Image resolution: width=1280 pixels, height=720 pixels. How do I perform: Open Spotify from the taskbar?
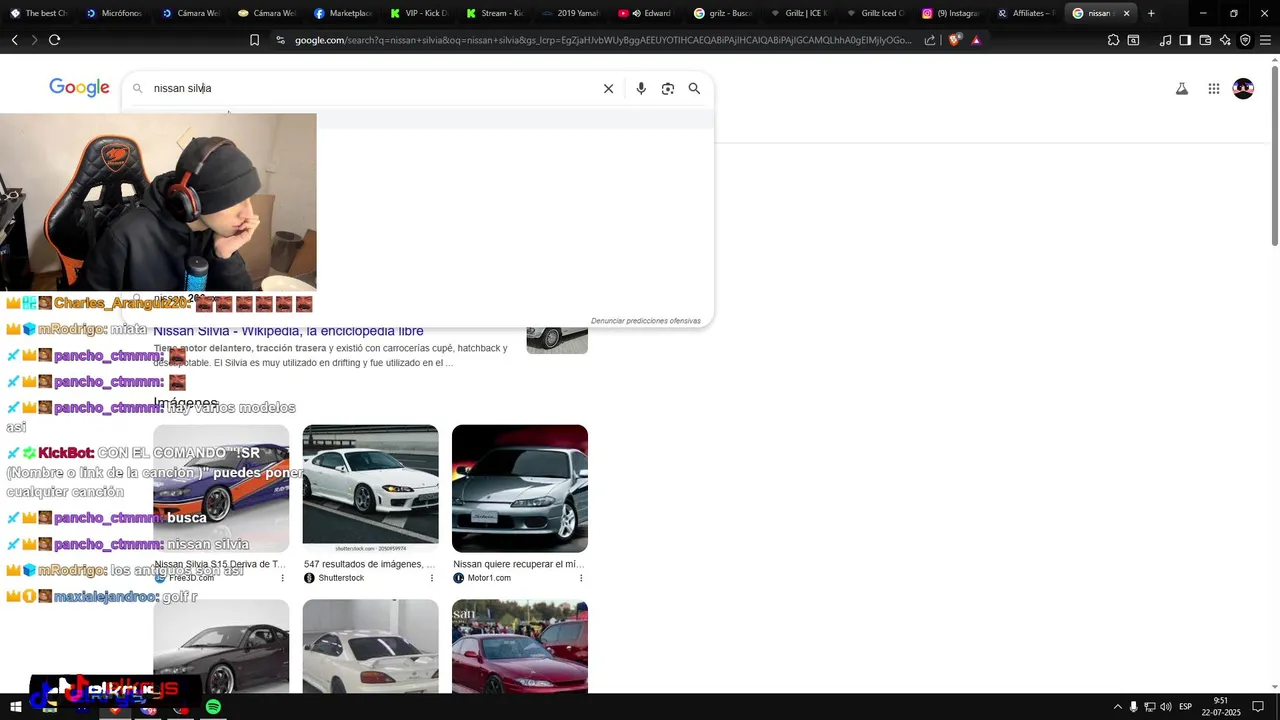coord(213,707)
